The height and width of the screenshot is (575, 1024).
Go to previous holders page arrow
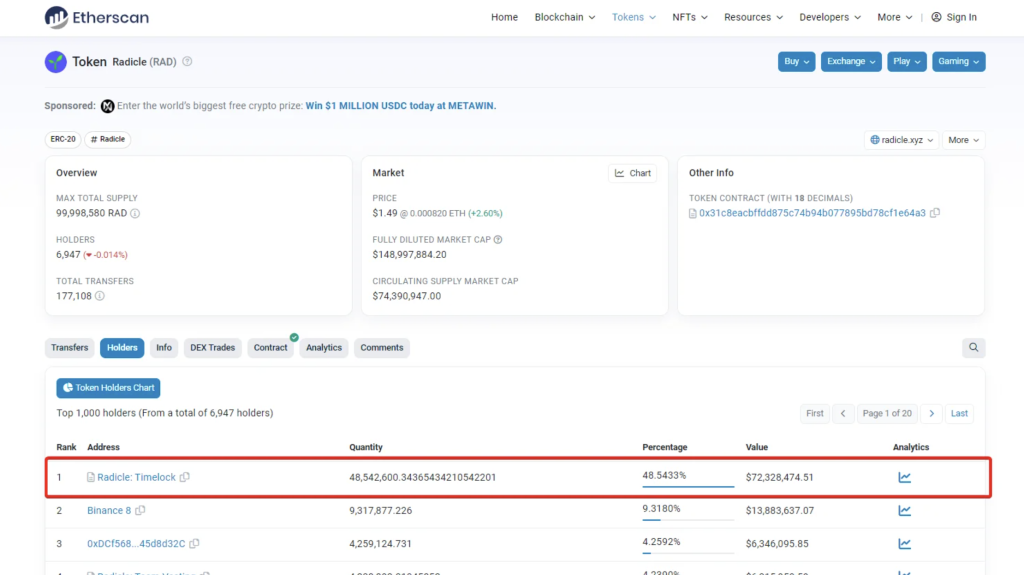tap(843, 414)
